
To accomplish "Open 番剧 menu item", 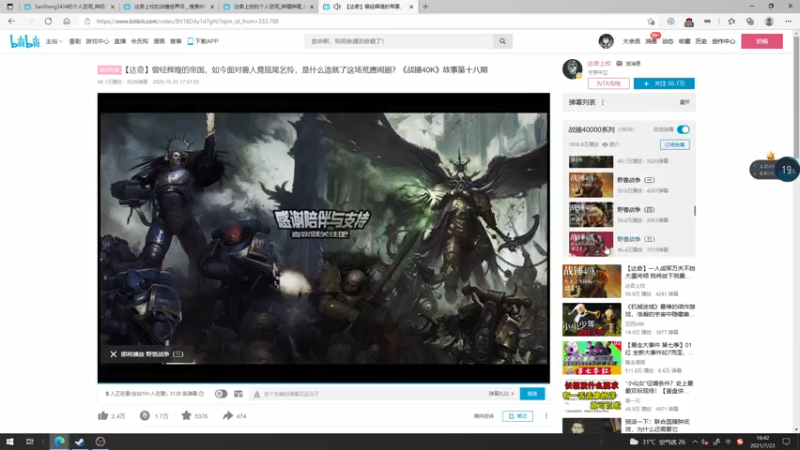I will coord(75,41).
